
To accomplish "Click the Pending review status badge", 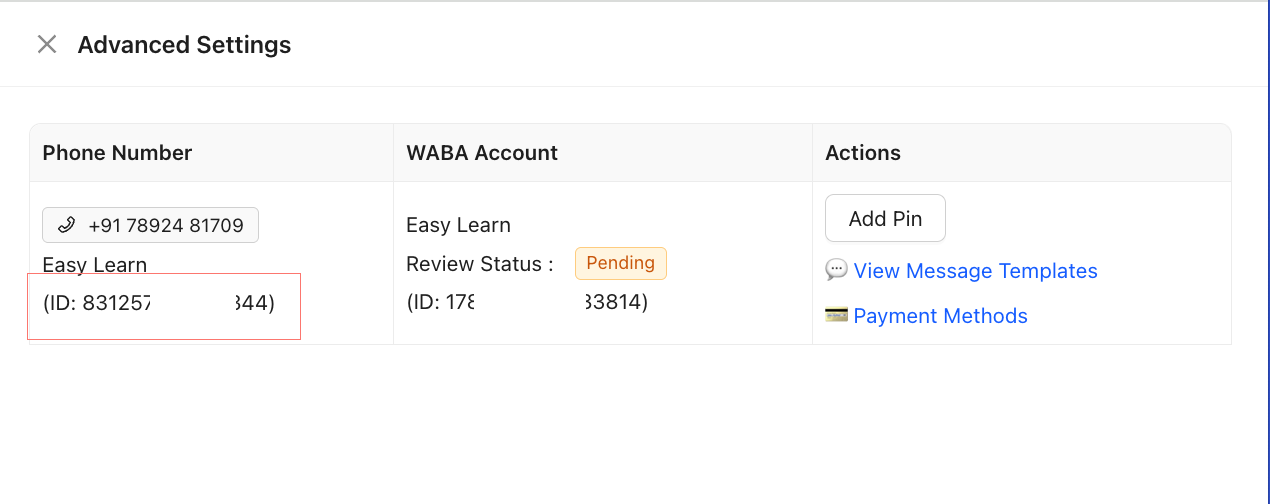I will [x=620, y=264].
